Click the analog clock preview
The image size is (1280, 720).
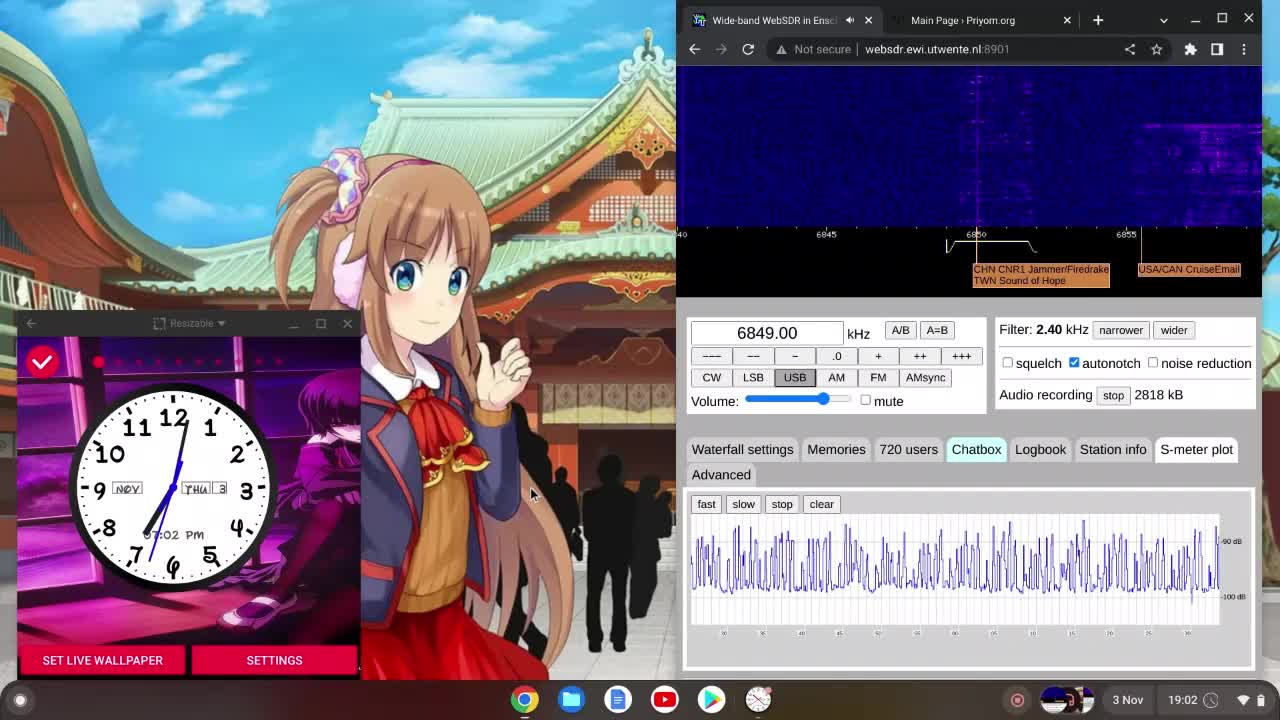(x=173, y=486)
